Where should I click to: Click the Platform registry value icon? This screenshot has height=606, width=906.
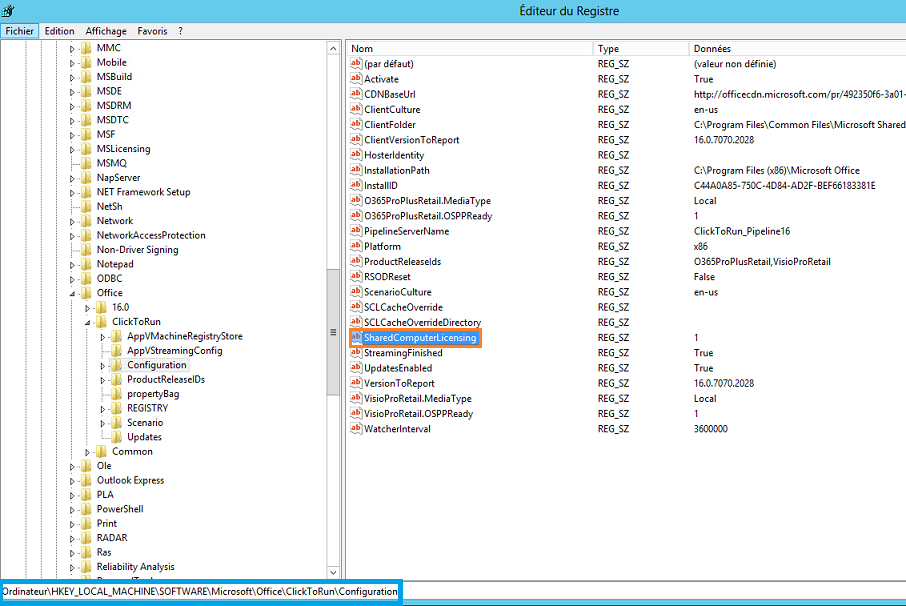(x=356, y=246)
